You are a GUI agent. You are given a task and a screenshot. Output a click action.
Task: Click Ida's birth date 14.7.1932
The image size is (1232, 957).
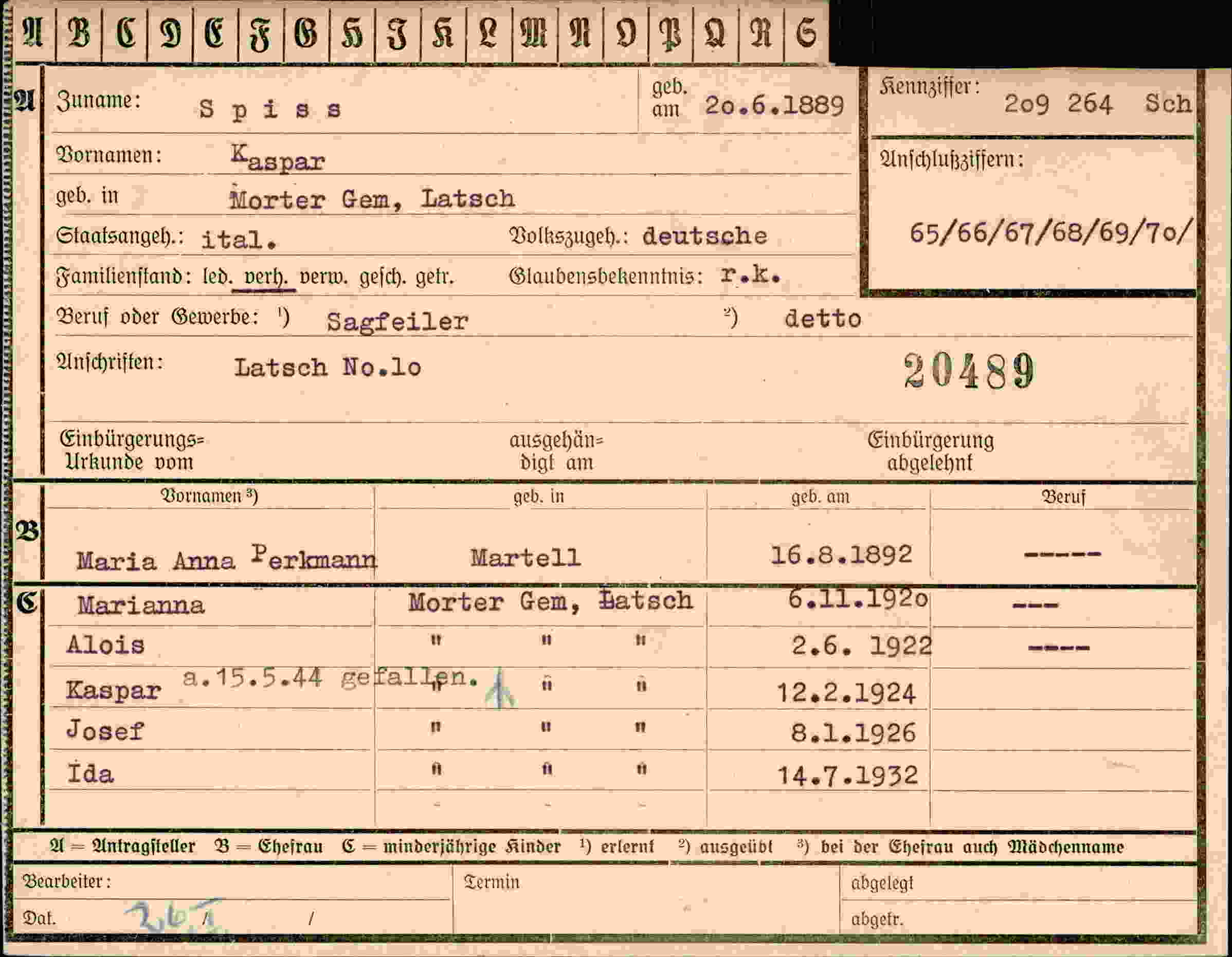point(848,775)
